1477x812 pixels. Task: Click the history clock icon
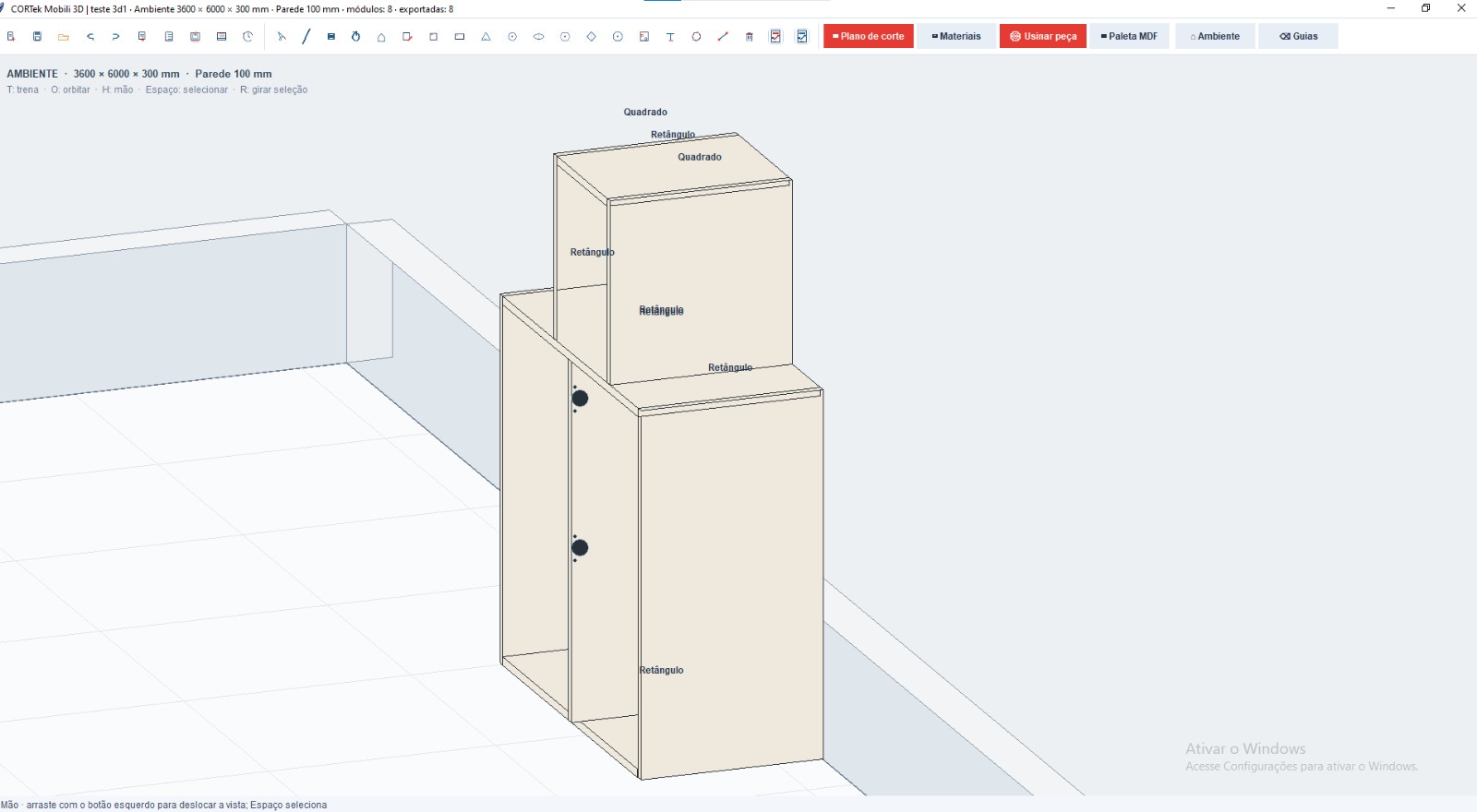[247, 37]
